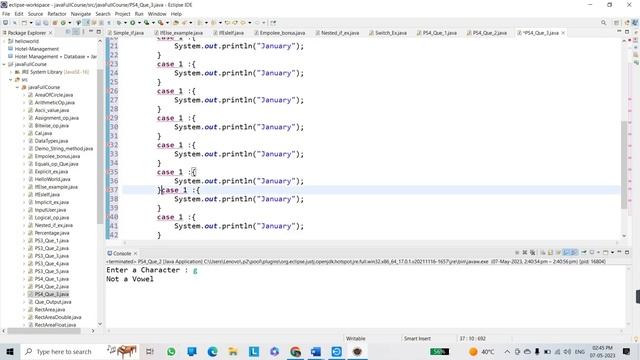The image size is (640, 360).
Task: Open the Source menu
Action: (36, 14)
